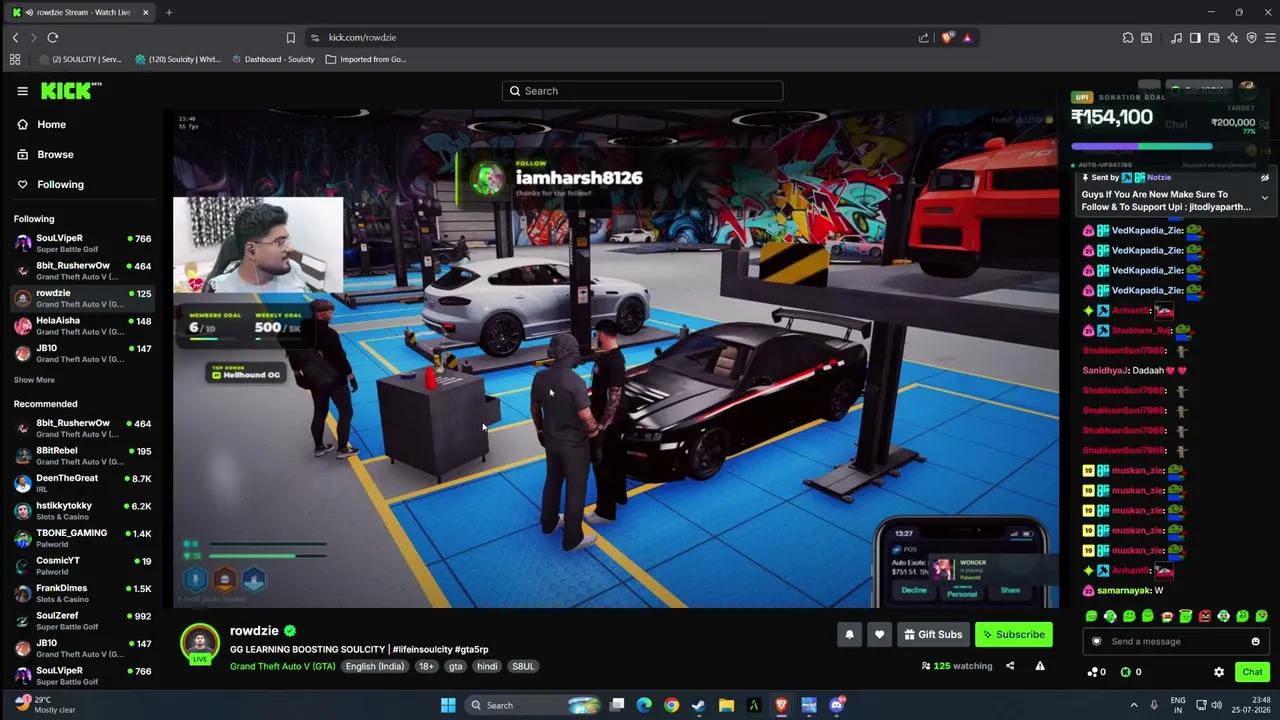The image size is (1280, 720).
Task: Hide the pinned message in chat
Action: (x=1264, y=178)
